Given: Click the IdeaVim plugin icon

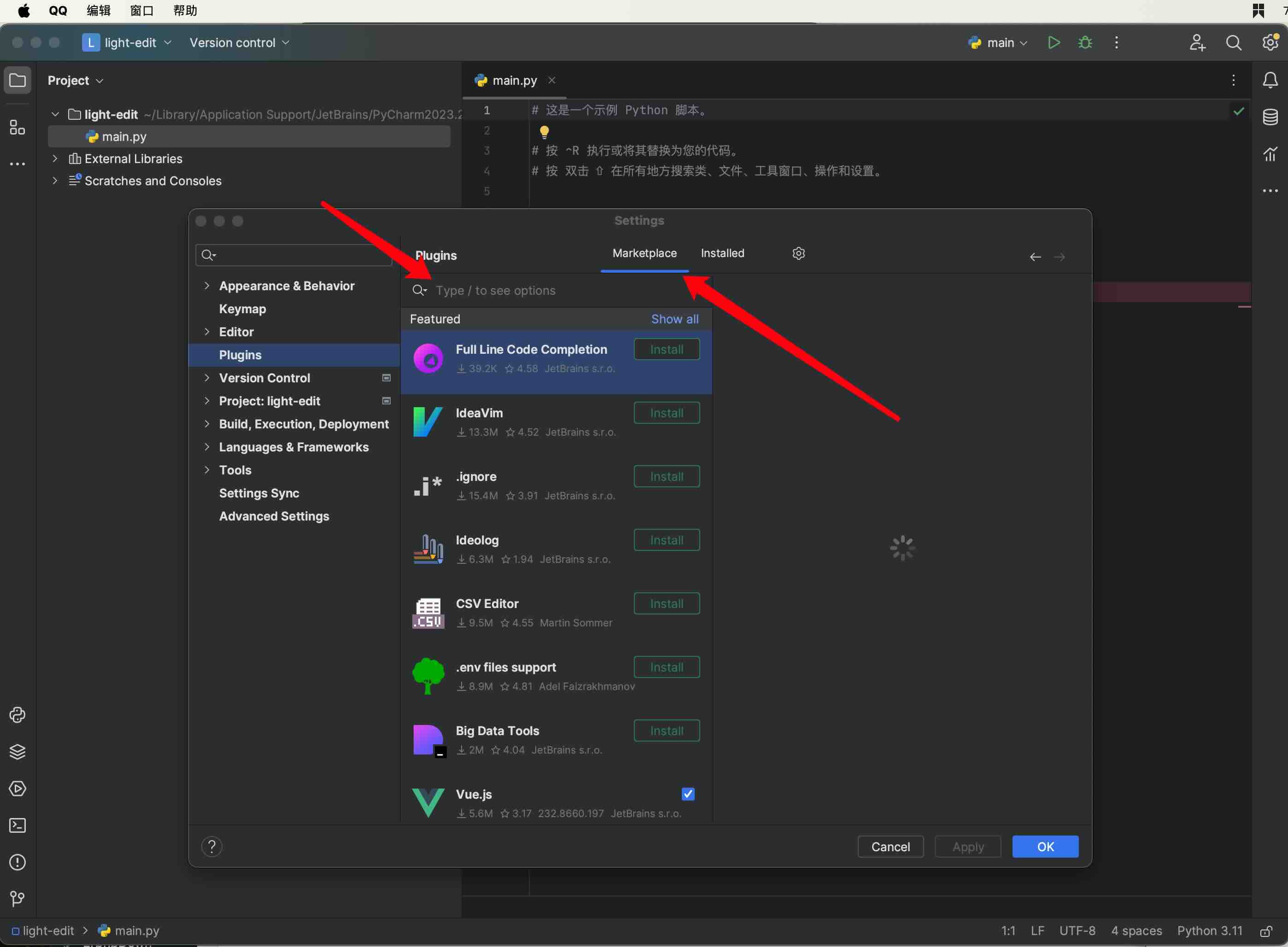Looking at the screenshot, I should (x=427, y=421).
